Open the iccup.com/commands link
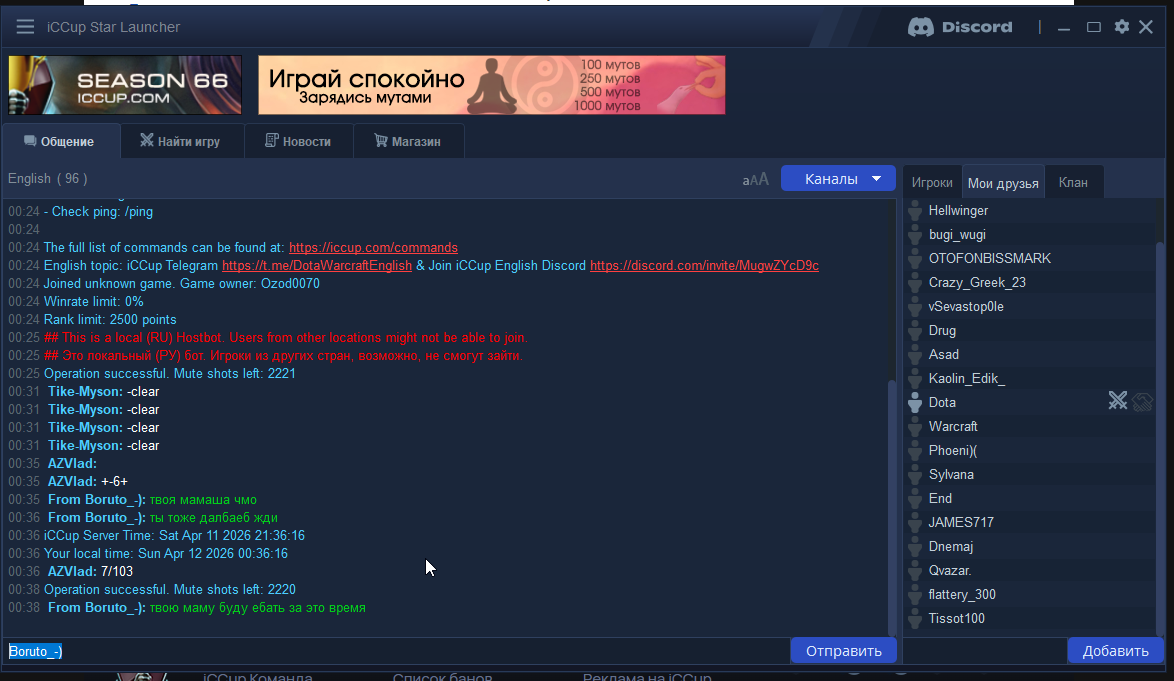This screenshot has height=681, width=1174. (373, 248)
